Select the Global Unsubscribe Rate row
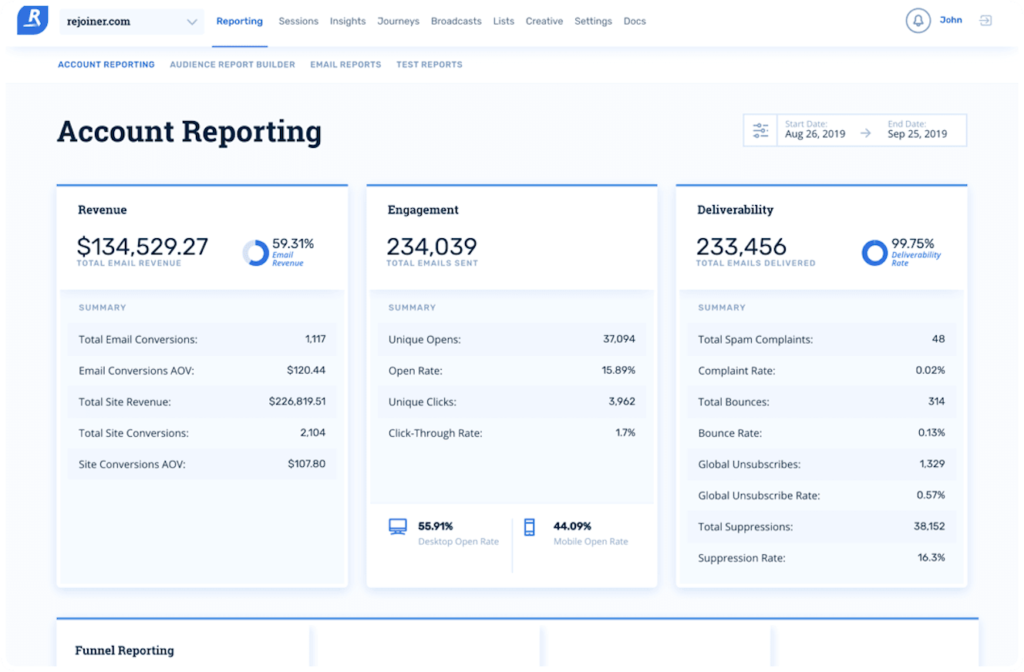This screenshot has width=1024, height=672. pyautogui.click(x=821, y=496)
